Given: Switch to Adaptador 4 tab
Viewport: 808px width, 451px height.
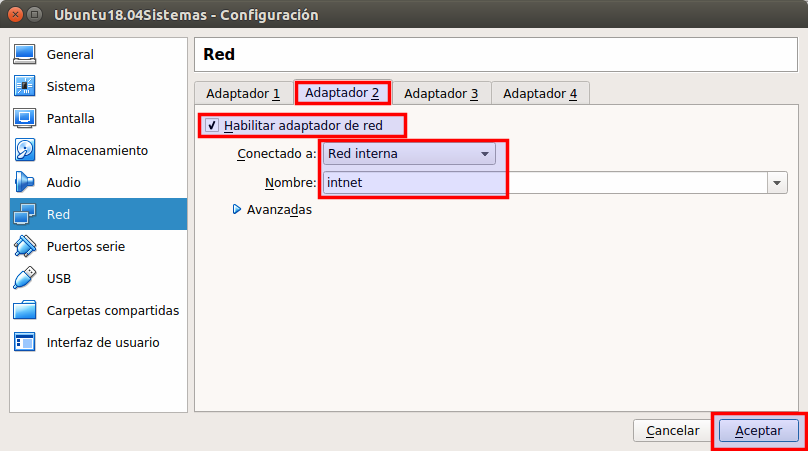Looking at the screenshot, I should 540,93.
